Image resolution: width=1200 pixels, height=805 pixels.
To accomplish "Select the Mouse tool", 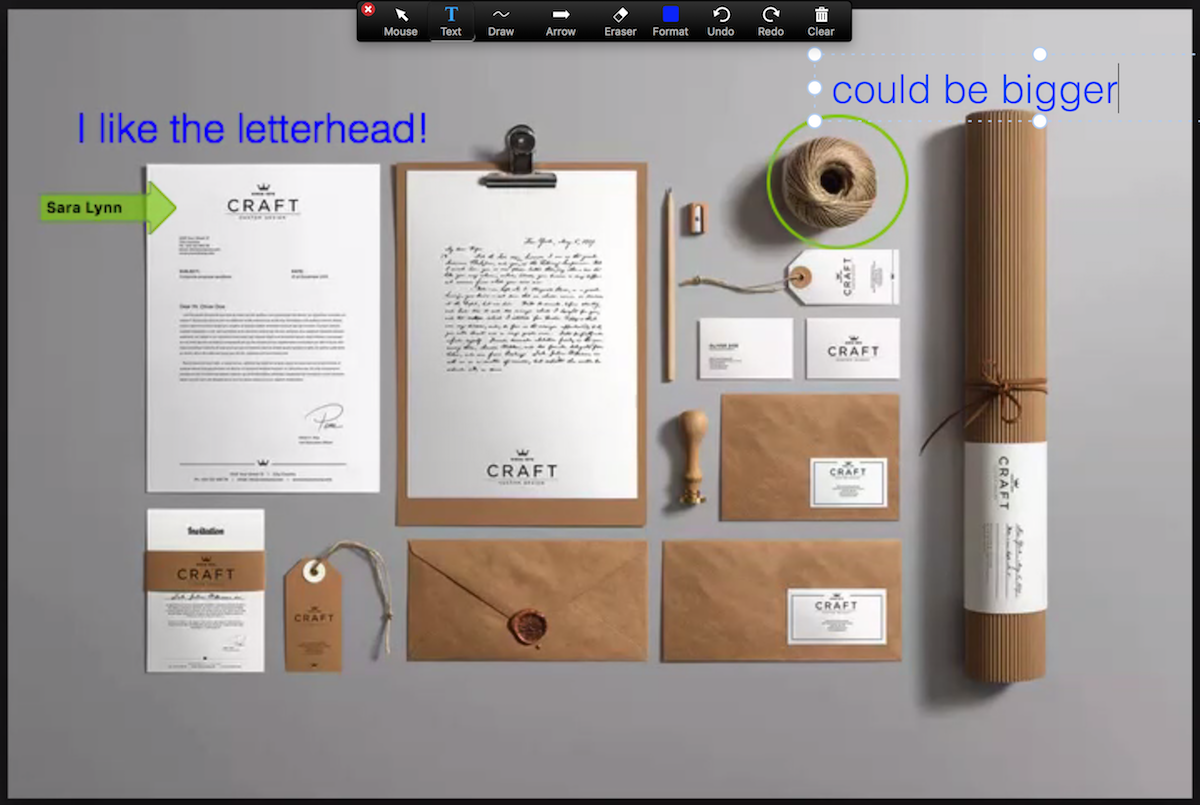I will [400, 20].
